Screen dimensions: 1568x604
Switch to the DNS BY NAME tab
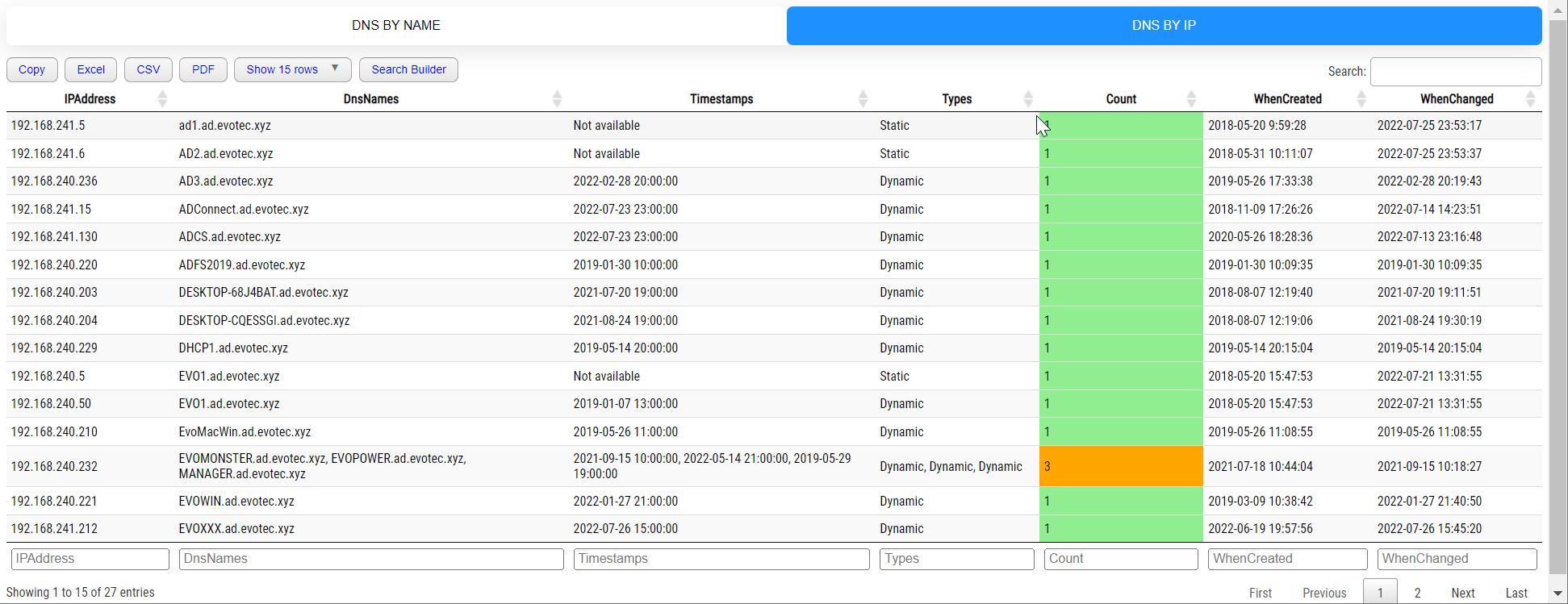click(395, 26)
